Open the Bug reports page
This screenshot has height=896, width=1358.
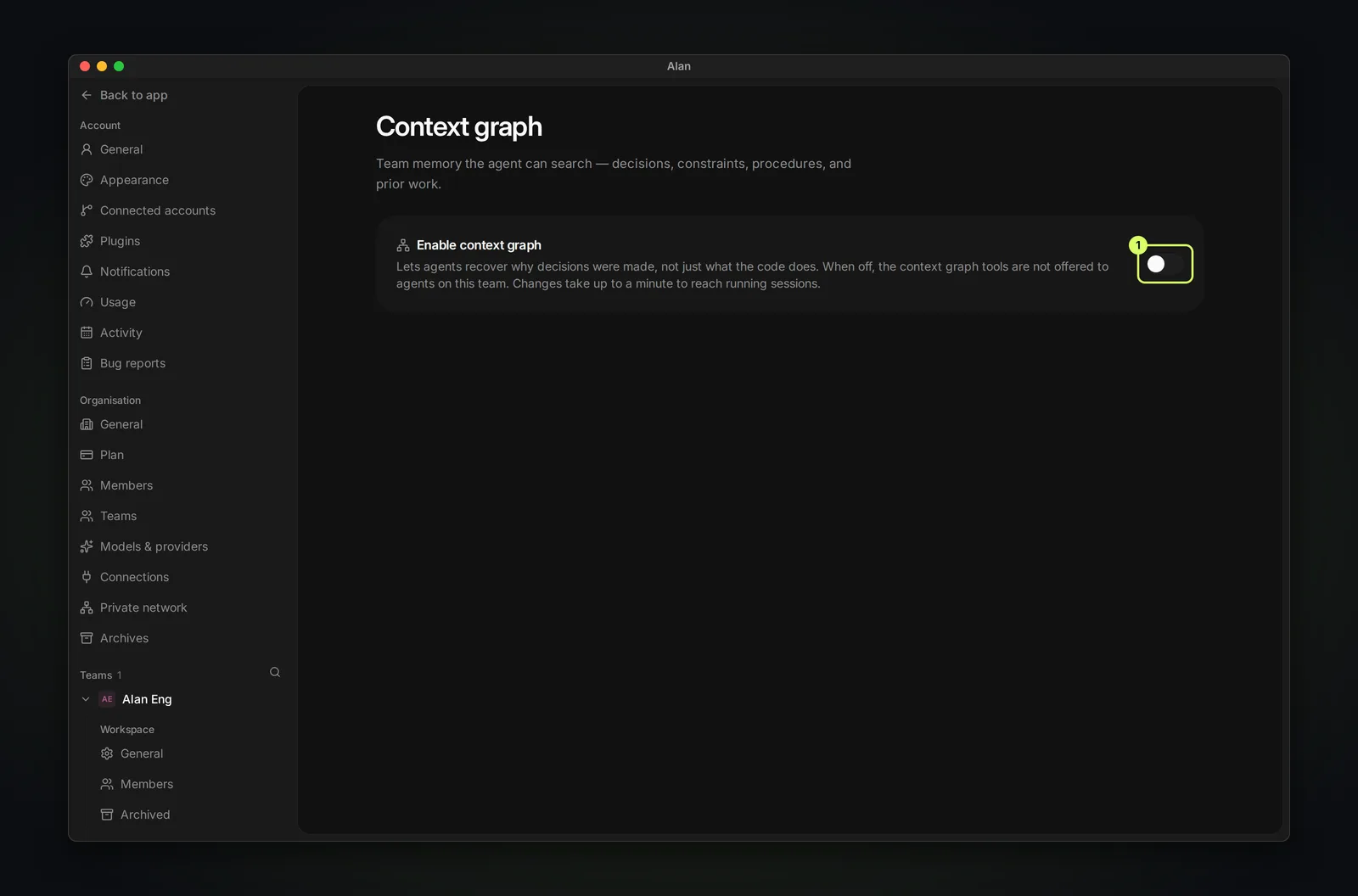click(132, 363)
